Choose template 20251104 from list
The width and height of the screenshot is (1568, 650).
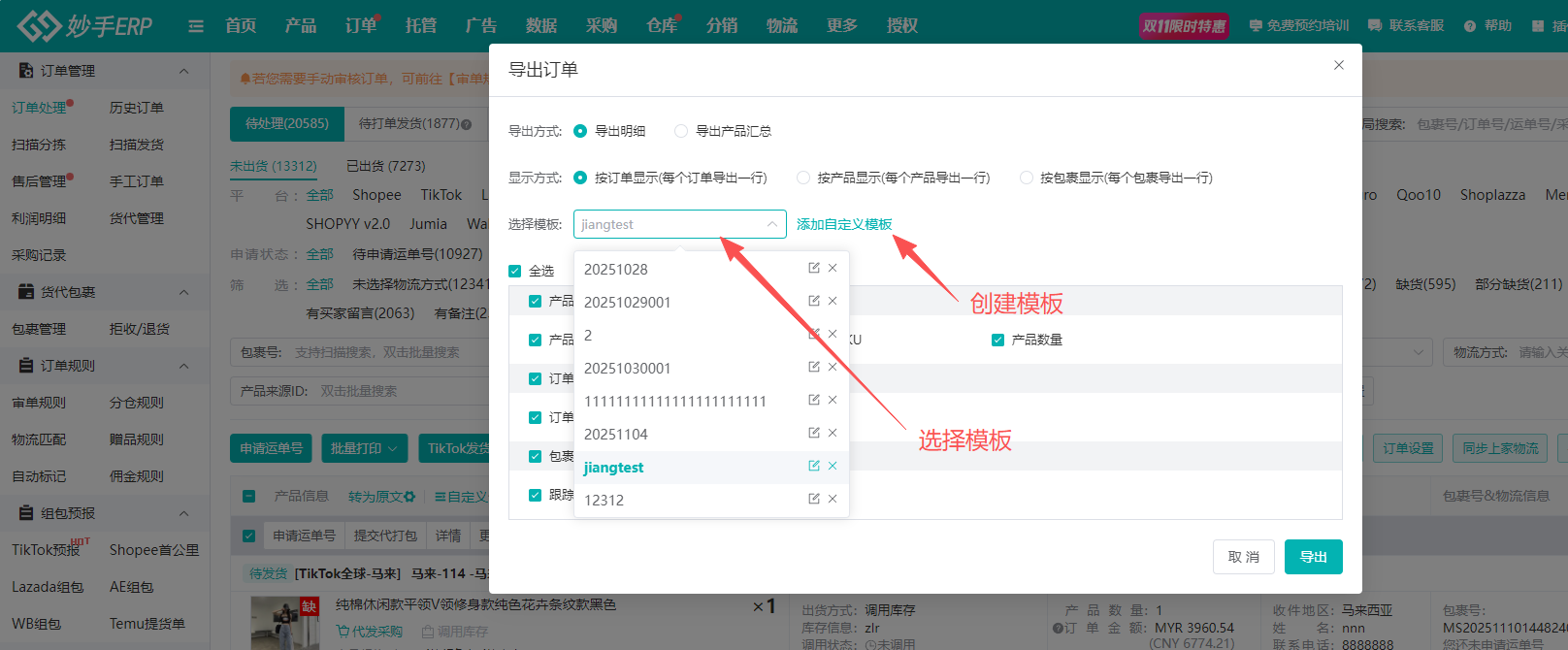(x=711, y=435)
